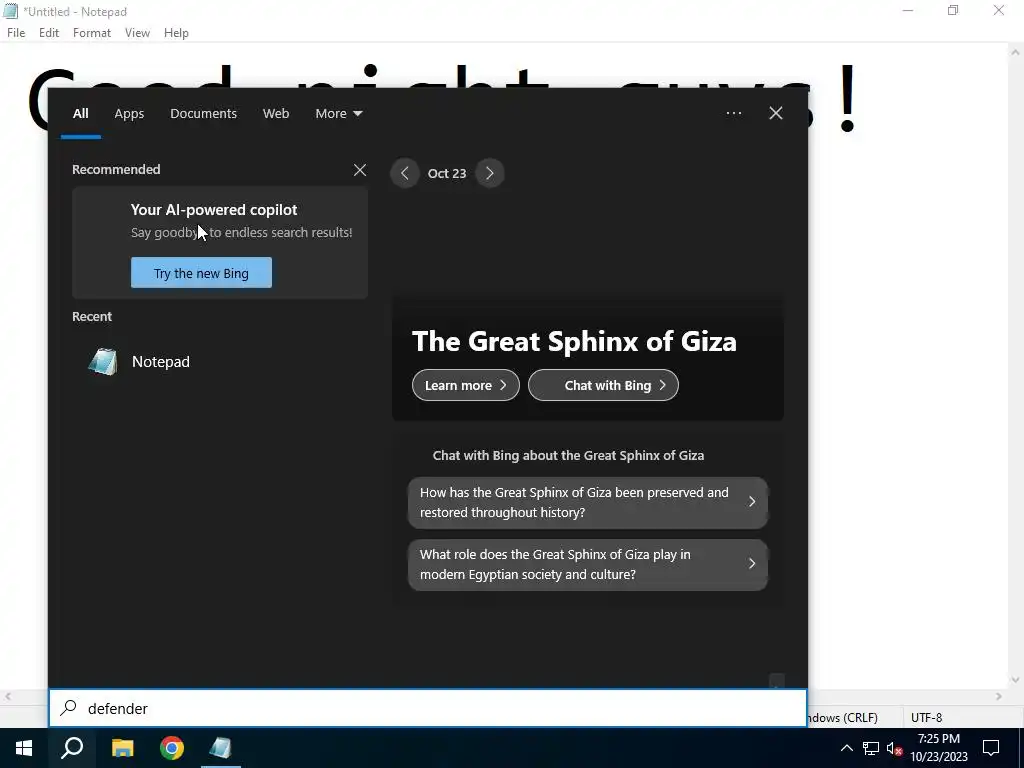
Task: Click the Try the new Bing button
Action: 201,272
